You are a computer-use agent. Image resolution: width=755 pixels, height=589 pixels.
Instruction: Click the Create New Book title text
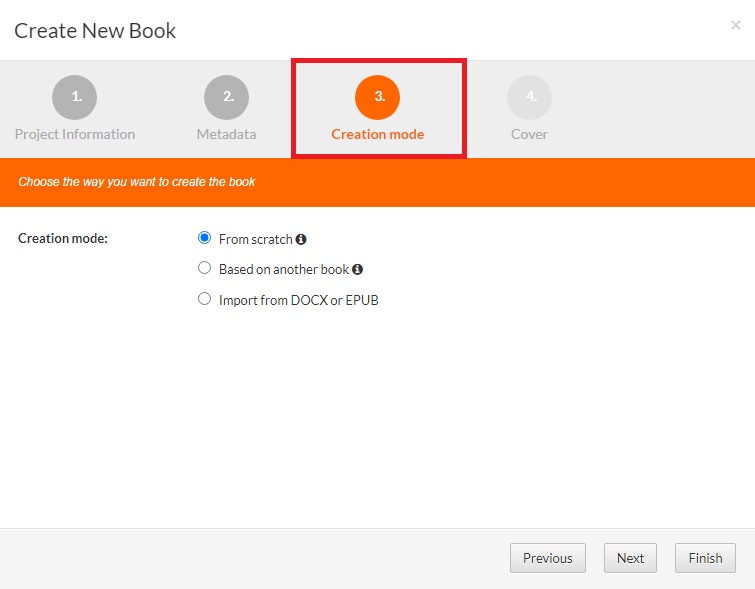[x=95, y=30]
